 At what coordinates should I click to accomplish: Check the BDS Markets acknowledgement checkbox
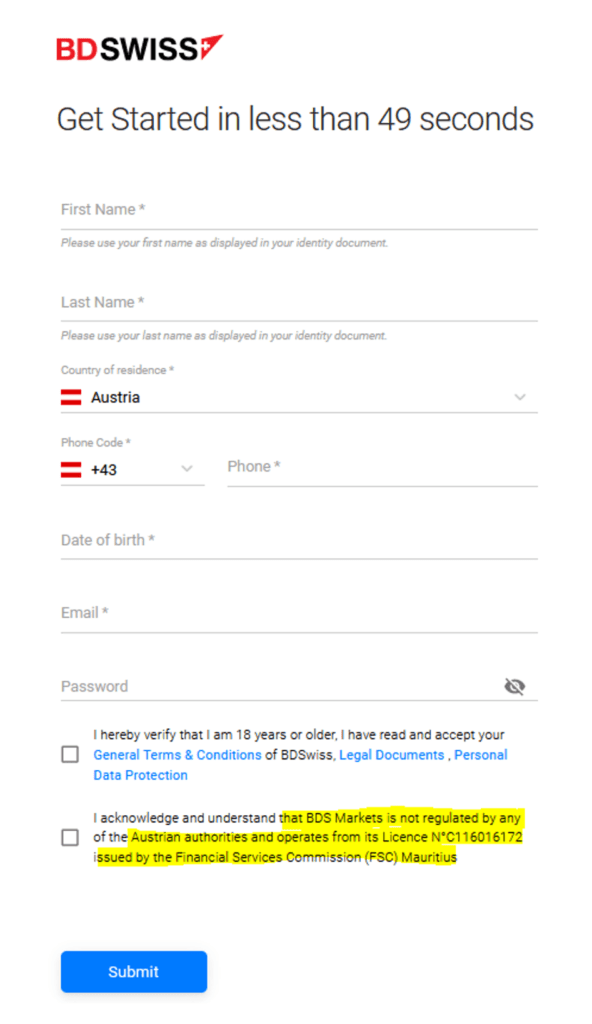[70, 837]
